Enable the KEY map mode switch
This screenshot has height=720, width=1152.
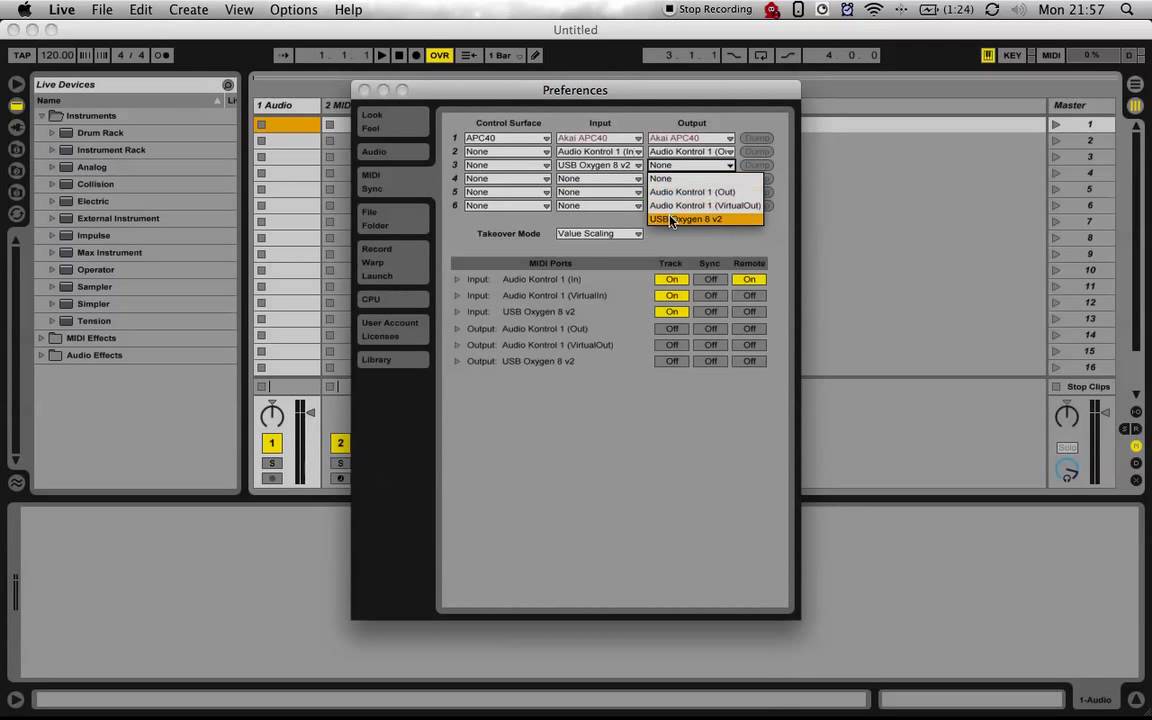(x=1012, y=55)
